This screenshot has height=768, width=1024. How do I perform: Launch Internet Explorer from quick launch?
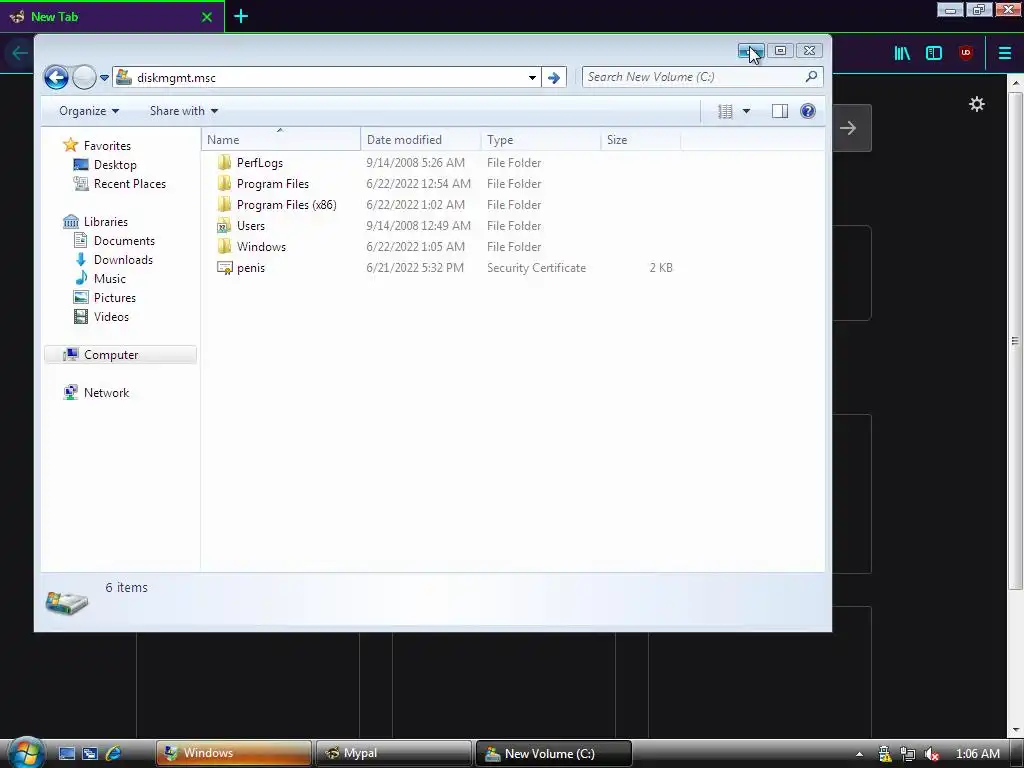(113, 753)
